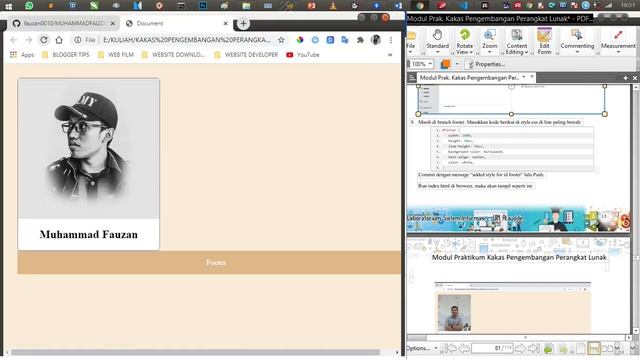
Task: Open WhatsApp from the taskbar
Action: pyautogui.click(x=29, y=5)
